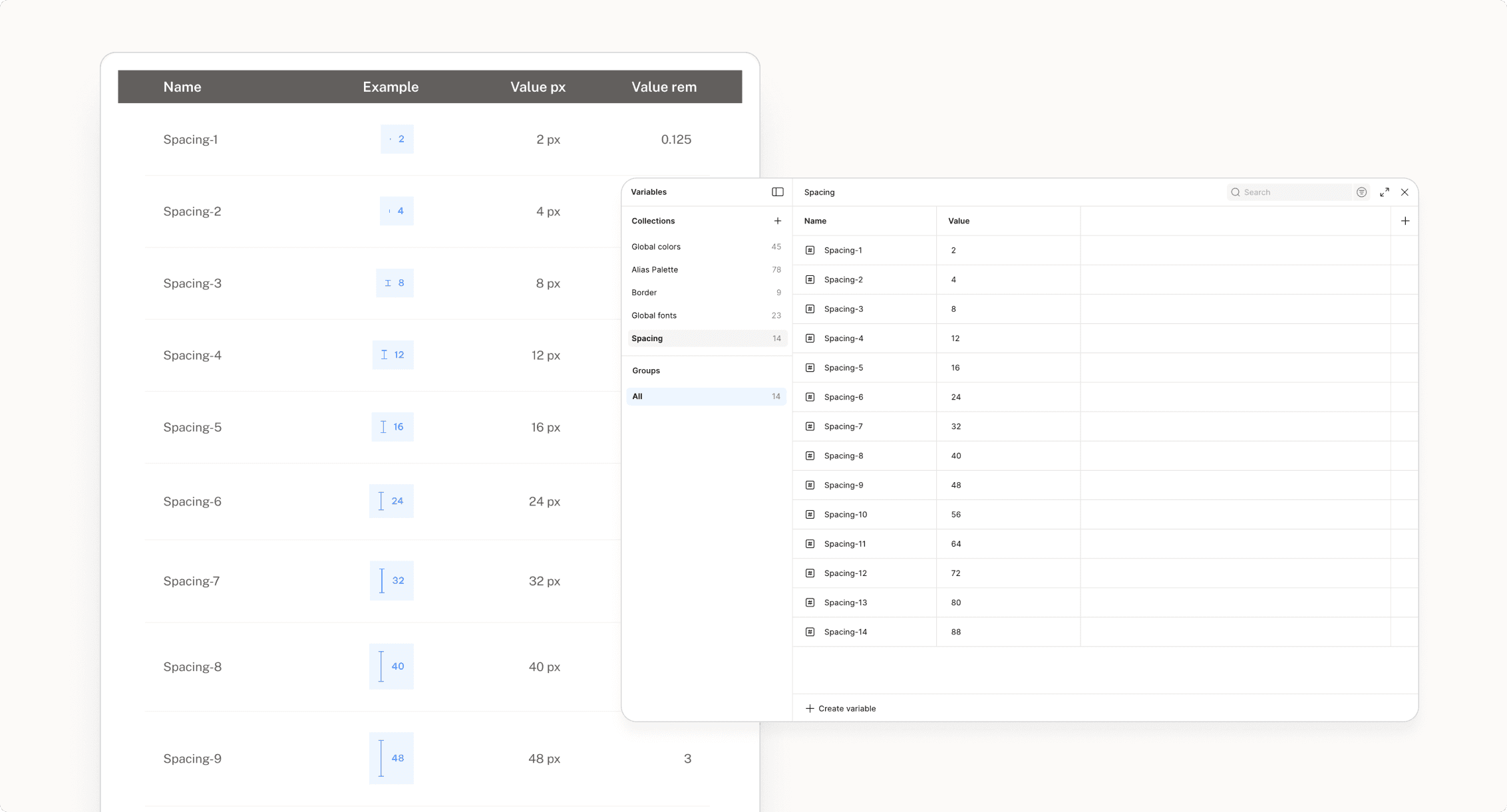Click the plus icon beside Collections
The width and height of the screenshot is (1507, 812).
777,221
